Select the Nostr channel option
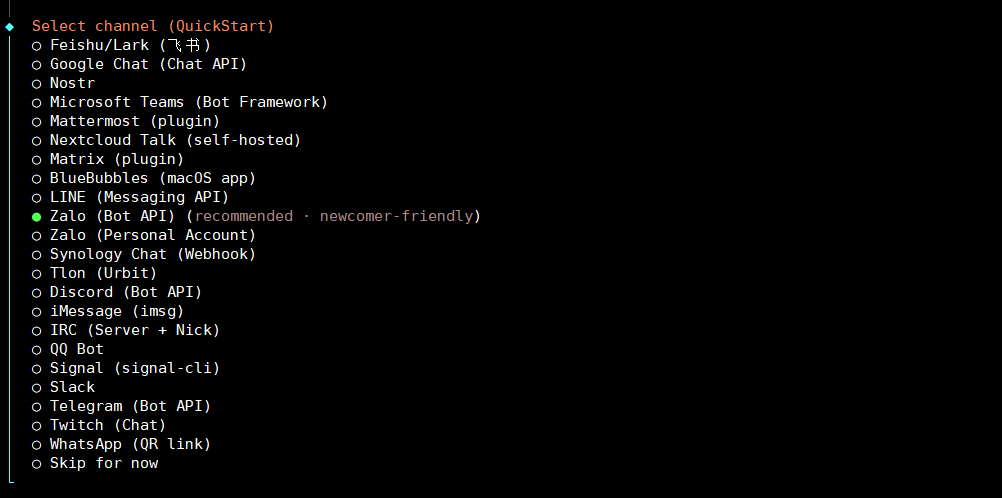This screenshot has height=498, width=1002. coord(72,83)
